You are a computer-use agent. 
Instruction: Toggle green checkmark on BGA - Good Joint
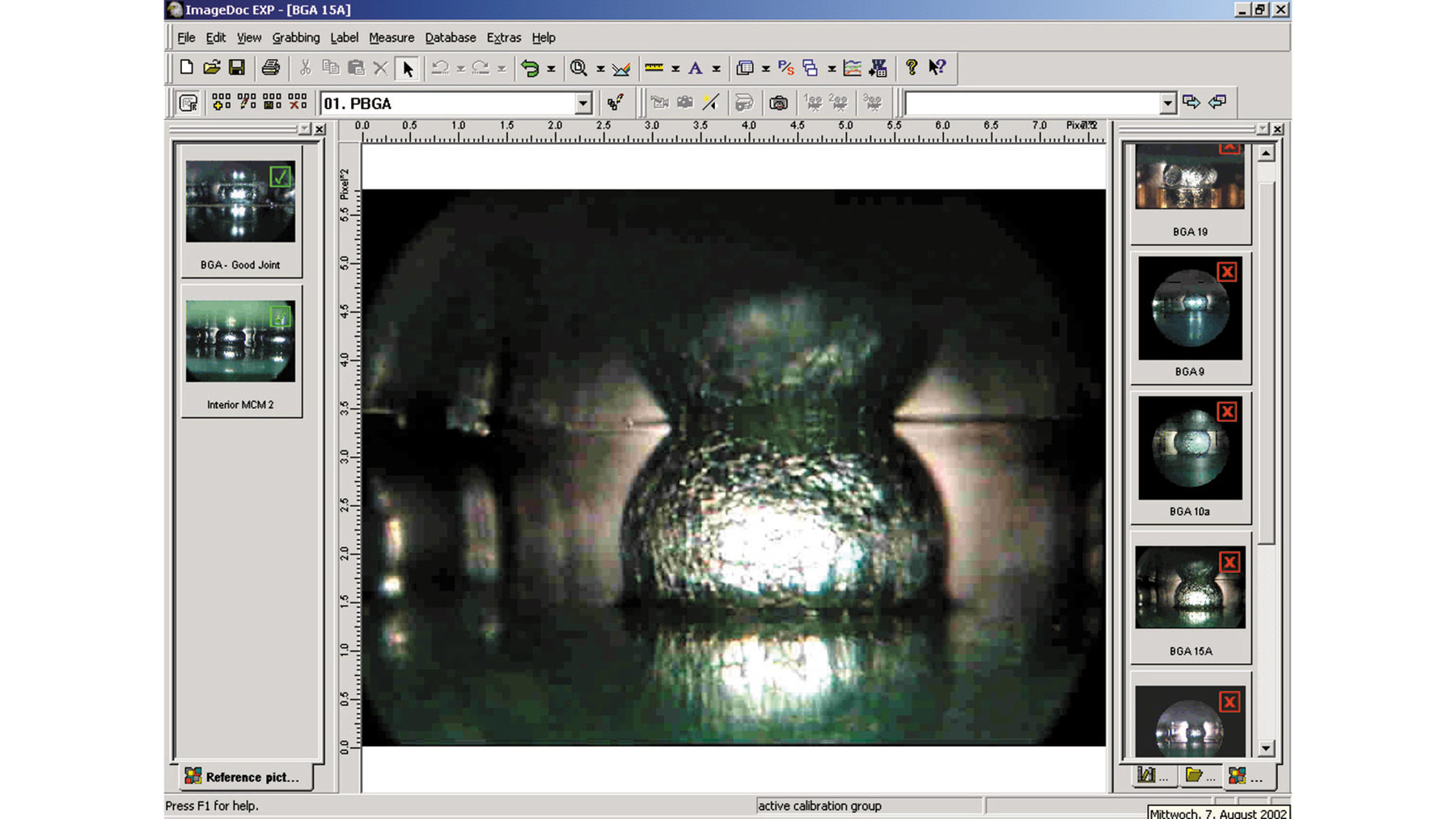pyautogui.click(x=281, y=176)
